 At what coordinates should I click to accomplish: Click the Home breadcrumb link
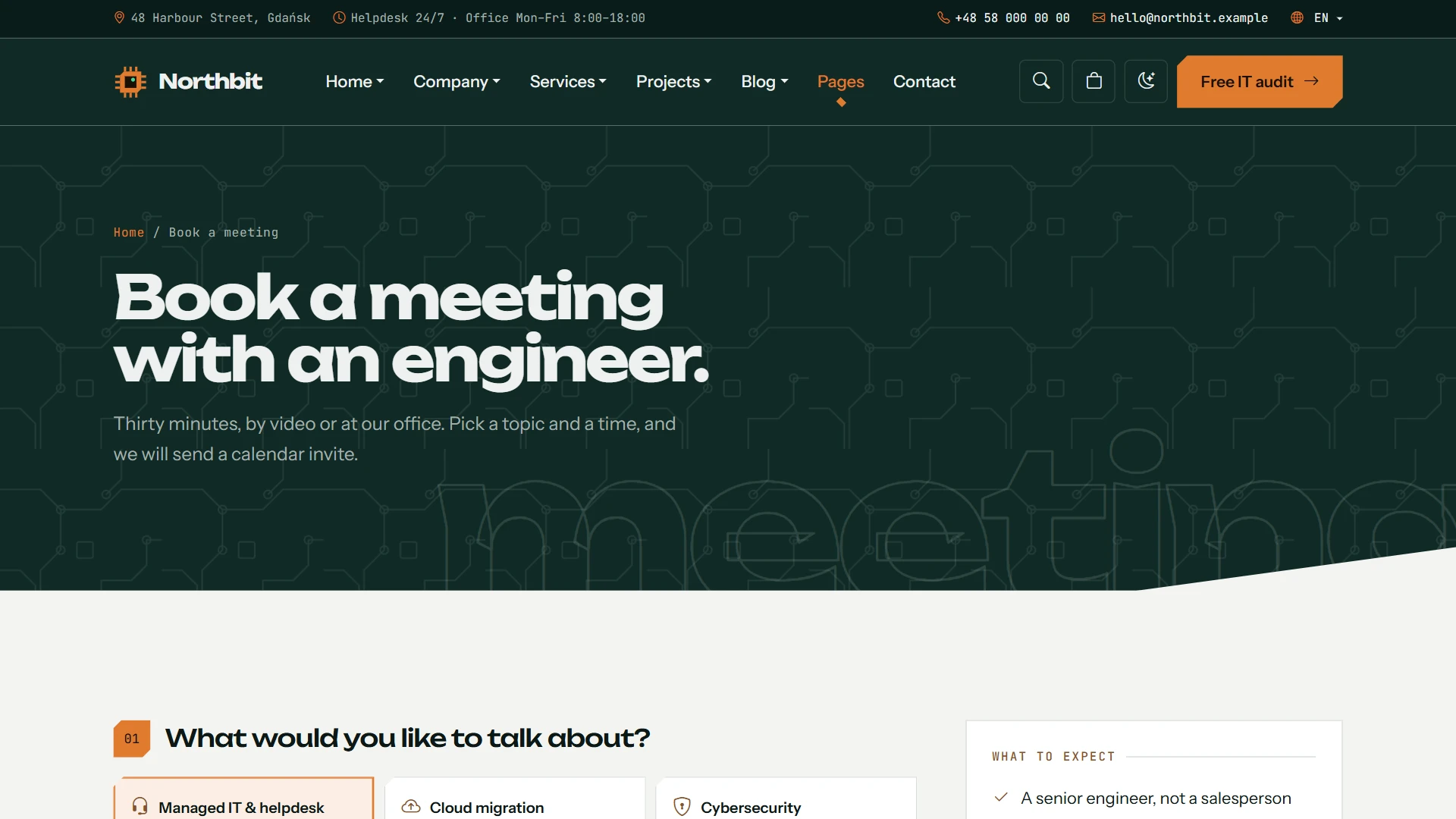128,232
